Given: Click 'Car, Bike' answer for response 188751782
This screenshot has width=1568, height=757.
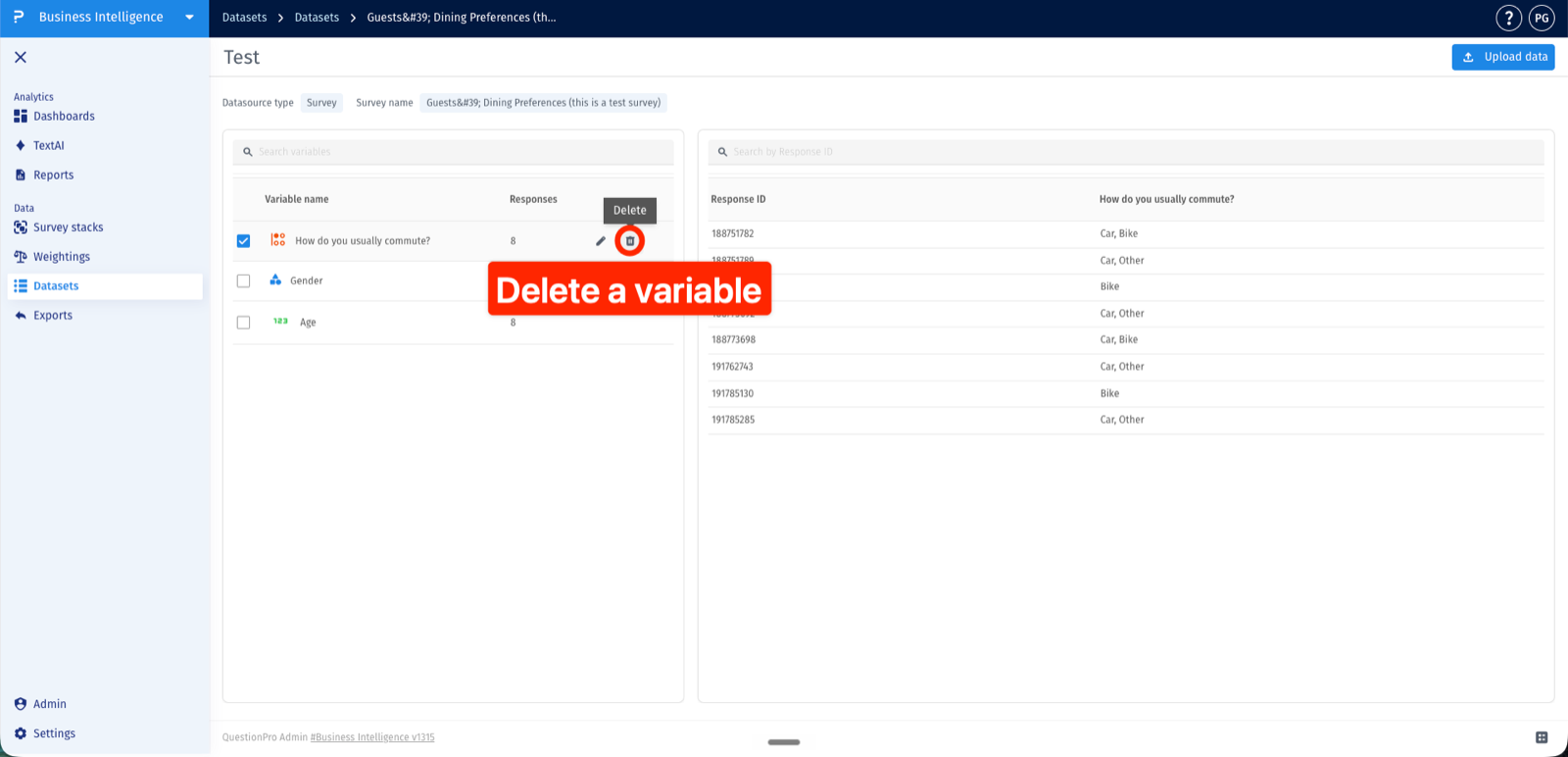Looking at the screenshot, I should [x=1119, y=233].
